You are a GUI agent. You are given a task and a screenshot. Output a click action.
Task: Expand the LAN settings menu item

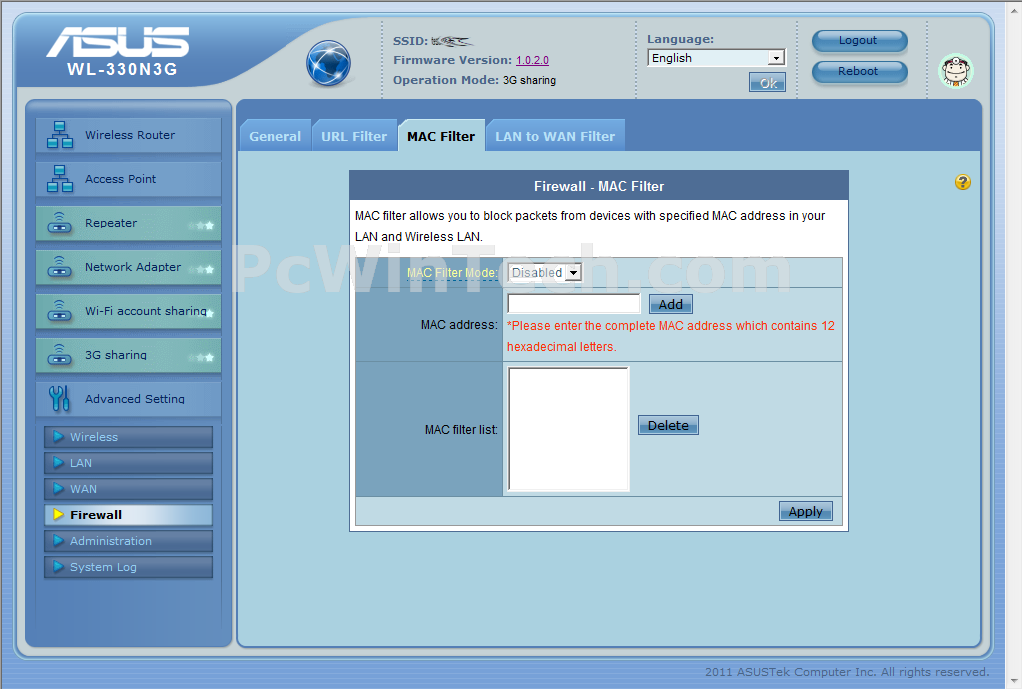coord(128,463)
